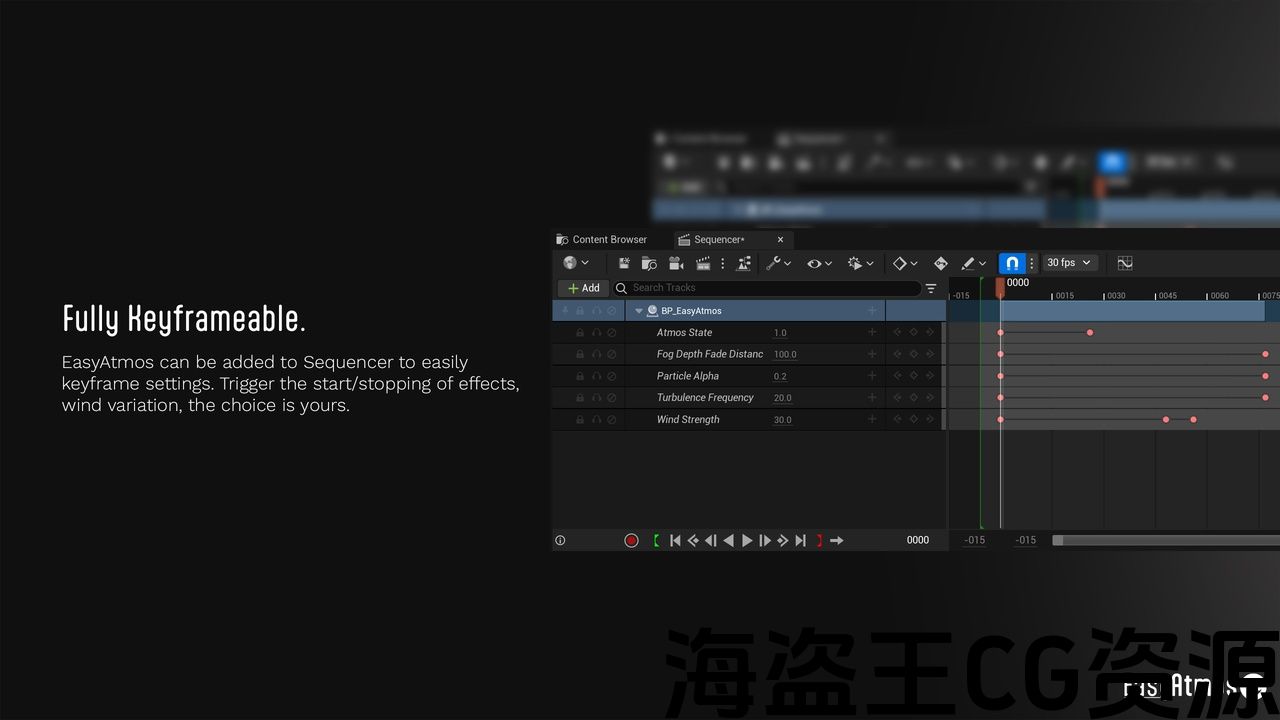
Task: Click the Create Camera icon in Sequencer toolbar
Action: tap(676, 263)
